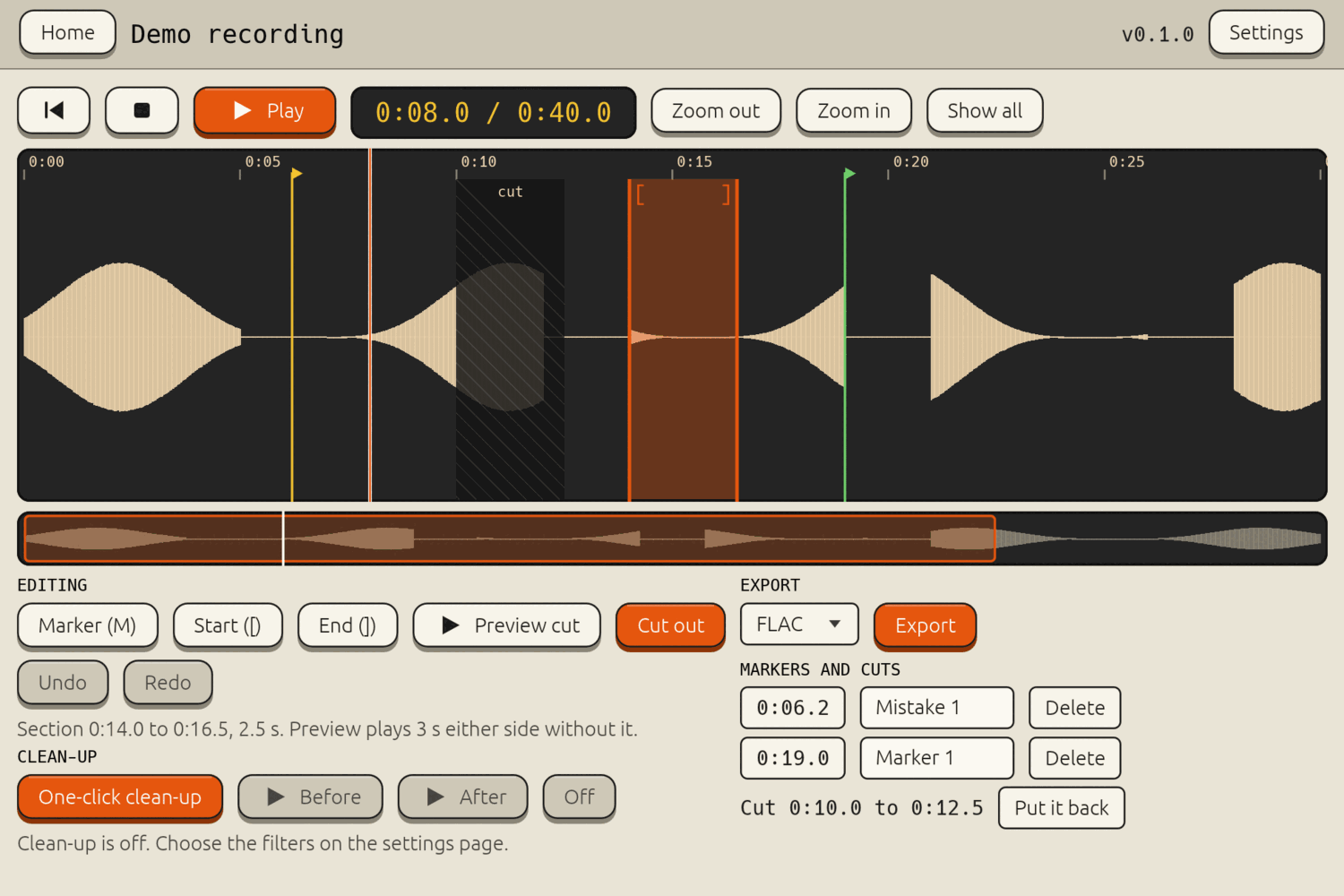Show all of the recording
The height and width of the screenshot is (896, 1344).
coord(985,110)
